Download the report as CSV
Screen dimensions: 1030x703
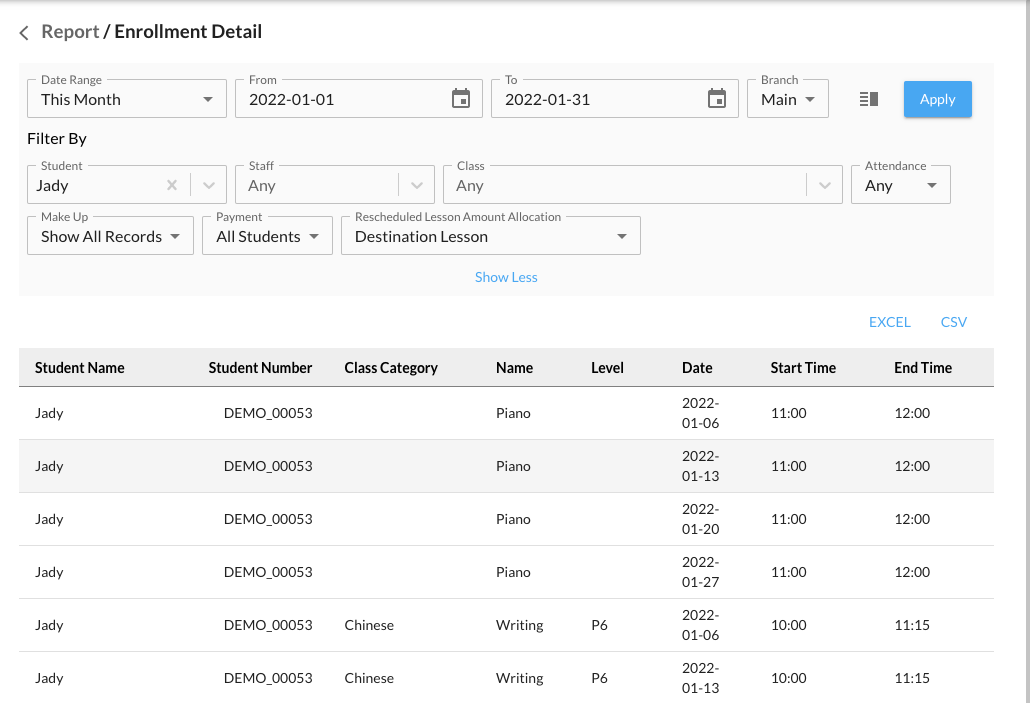click(x=954, y=322)
